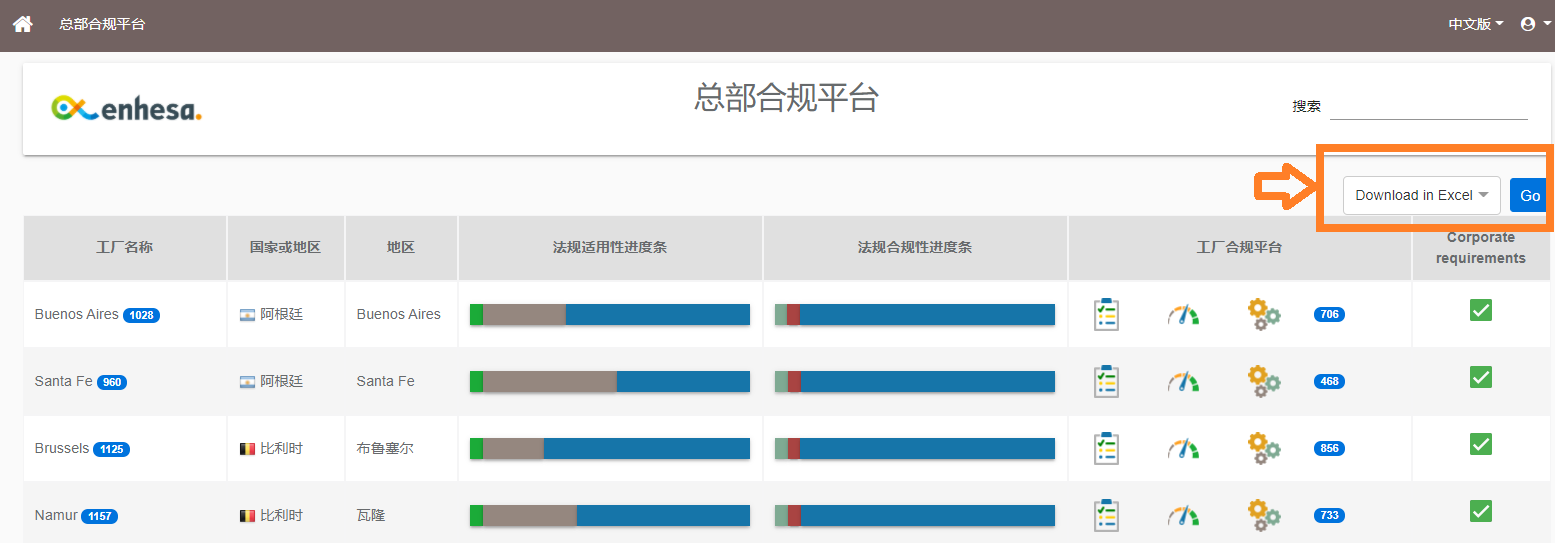Viewport: 1555px width, 547px height.
Task: Toggle Corporate requirements checkbox for Santa Fe
Action: click(1481, 377)
